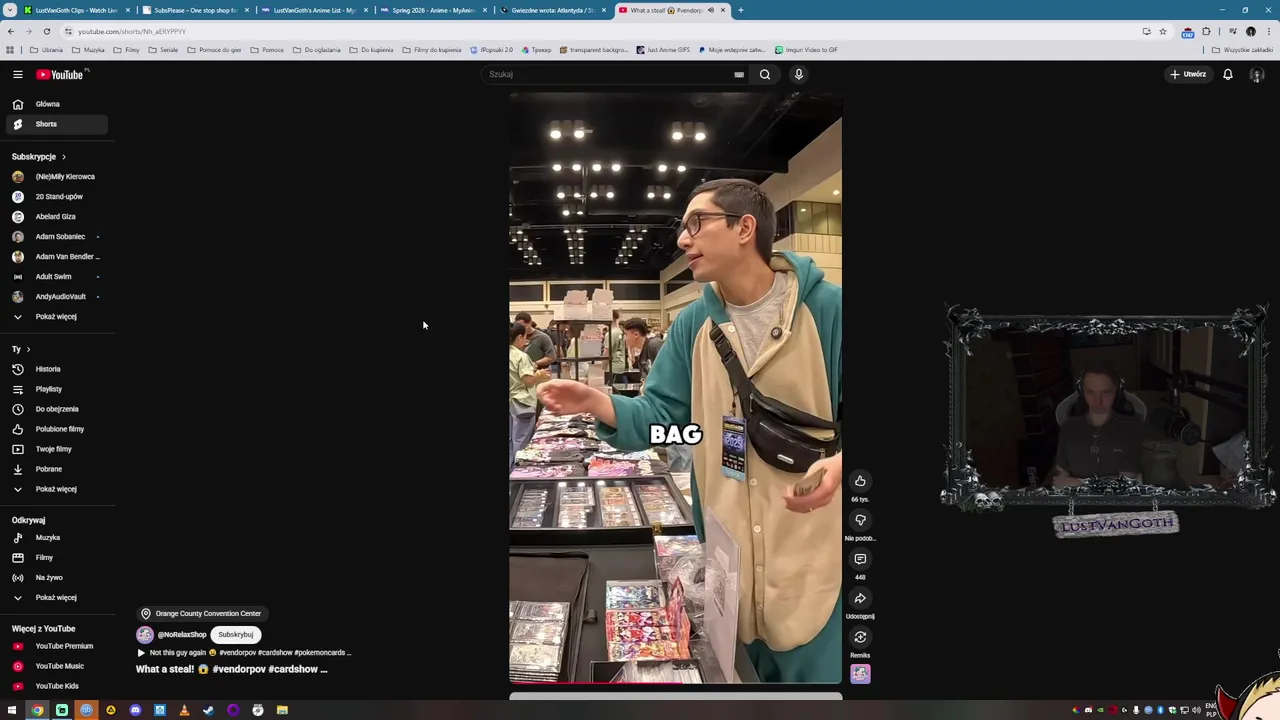The image size is (1280, 720).
Task: Open the notifications bell
Action: (x=1228, y=74)
